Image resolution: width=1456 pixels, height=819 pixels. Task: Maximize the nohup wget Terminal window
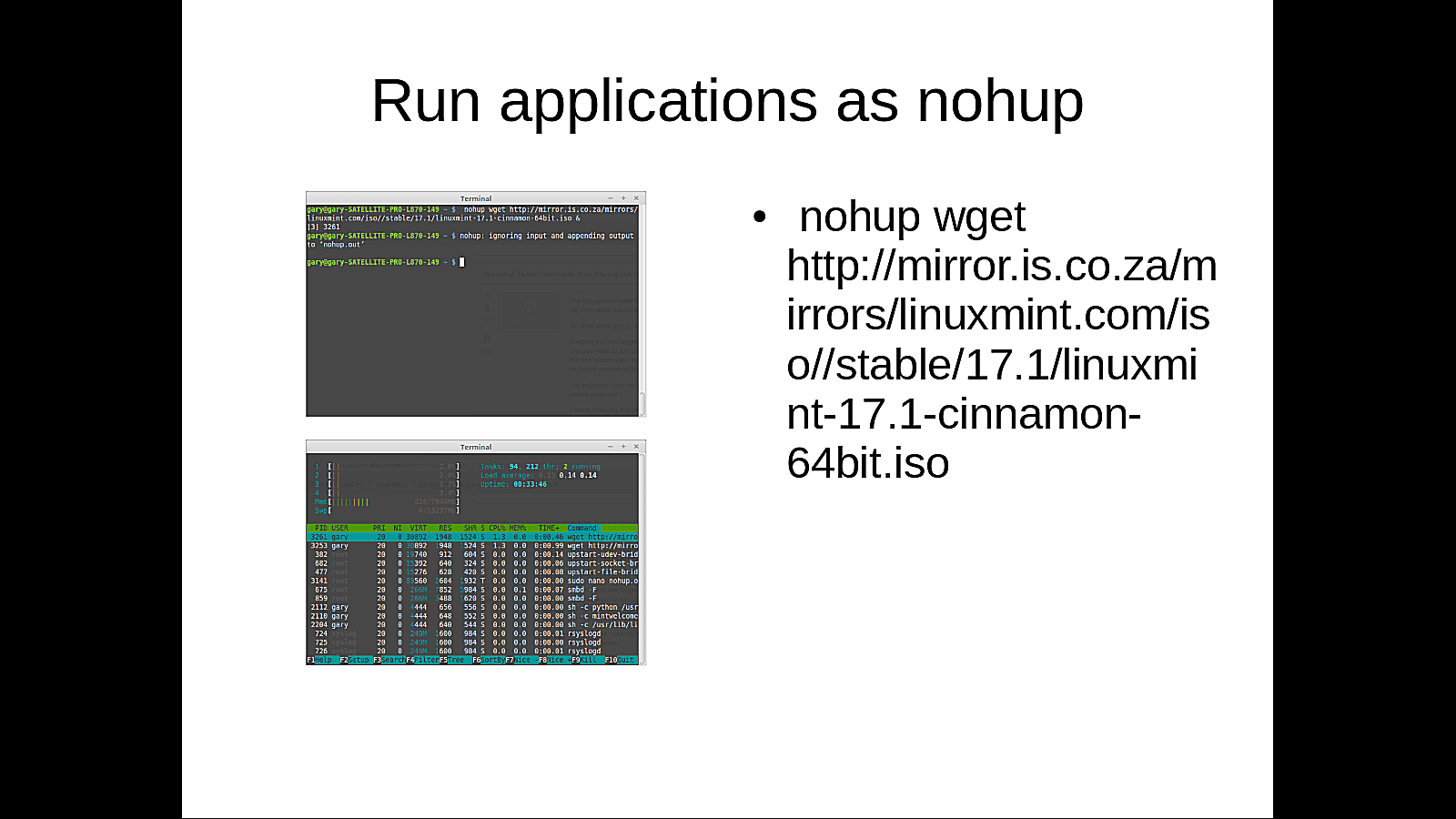pyautogui.click(x=623, y=197)
